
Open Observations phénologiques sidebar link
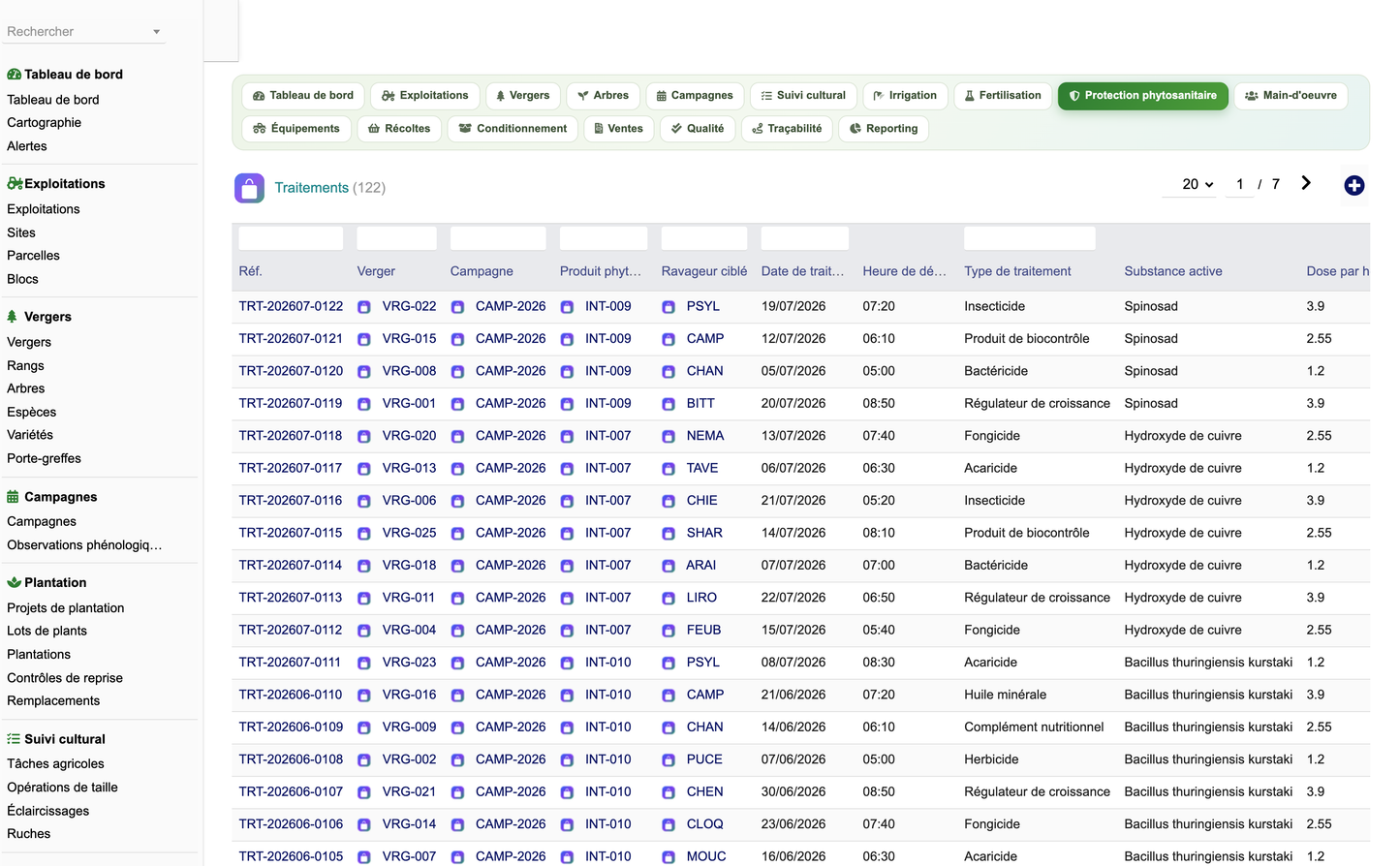[x=84, y=545]
